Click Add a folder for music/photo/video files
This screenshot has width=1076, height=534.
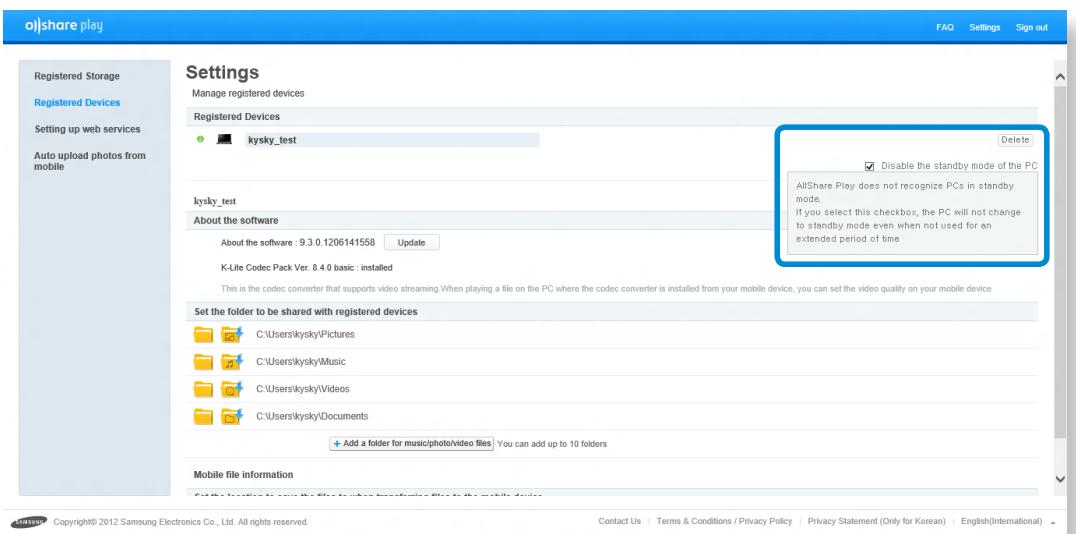411,443
